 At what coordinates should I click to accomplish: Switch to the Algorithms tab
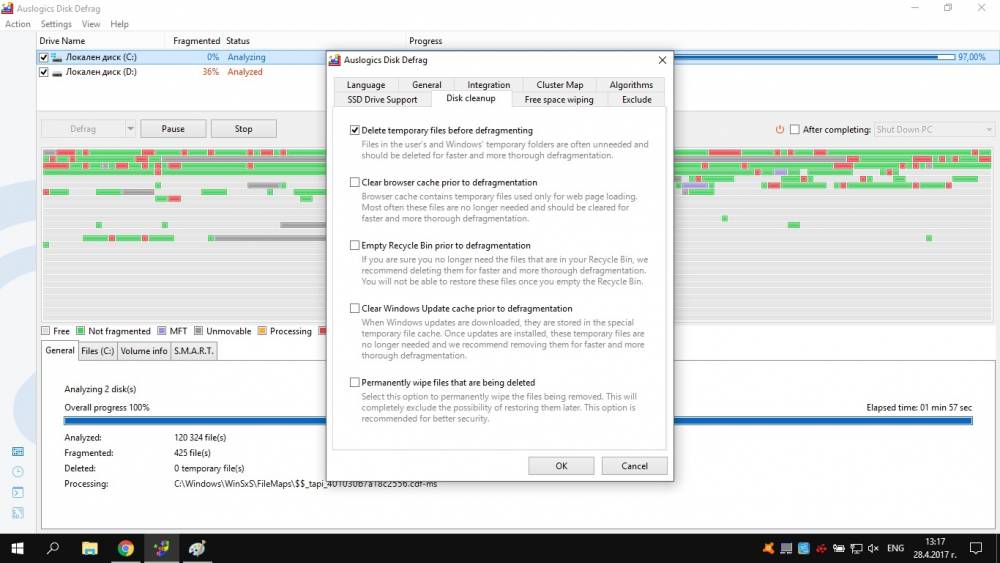point(631,85)
